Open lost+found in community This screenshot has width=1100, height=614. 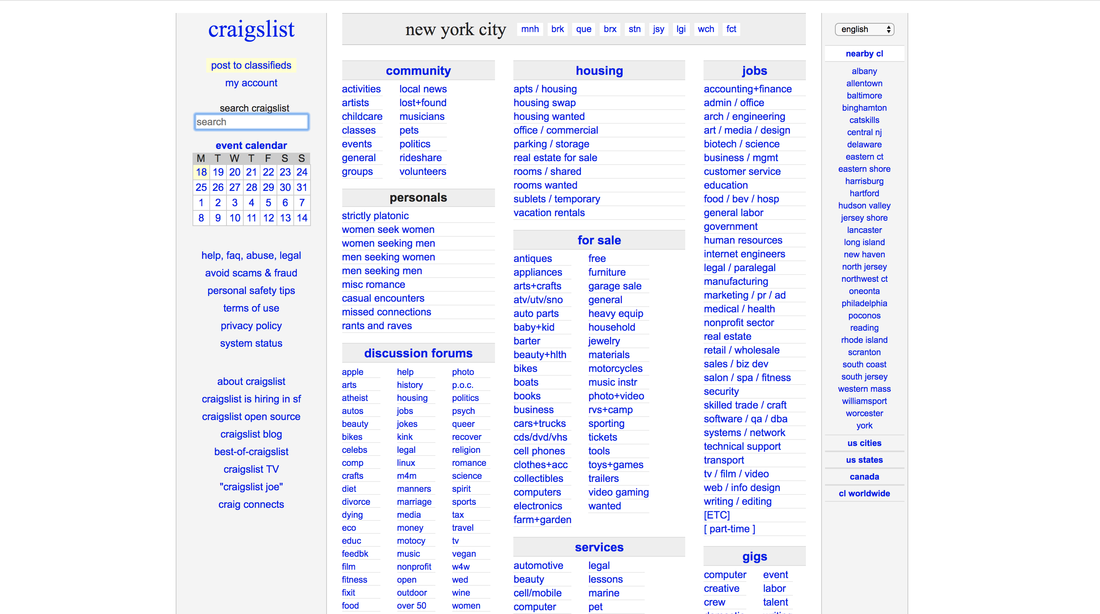point(422,102)
